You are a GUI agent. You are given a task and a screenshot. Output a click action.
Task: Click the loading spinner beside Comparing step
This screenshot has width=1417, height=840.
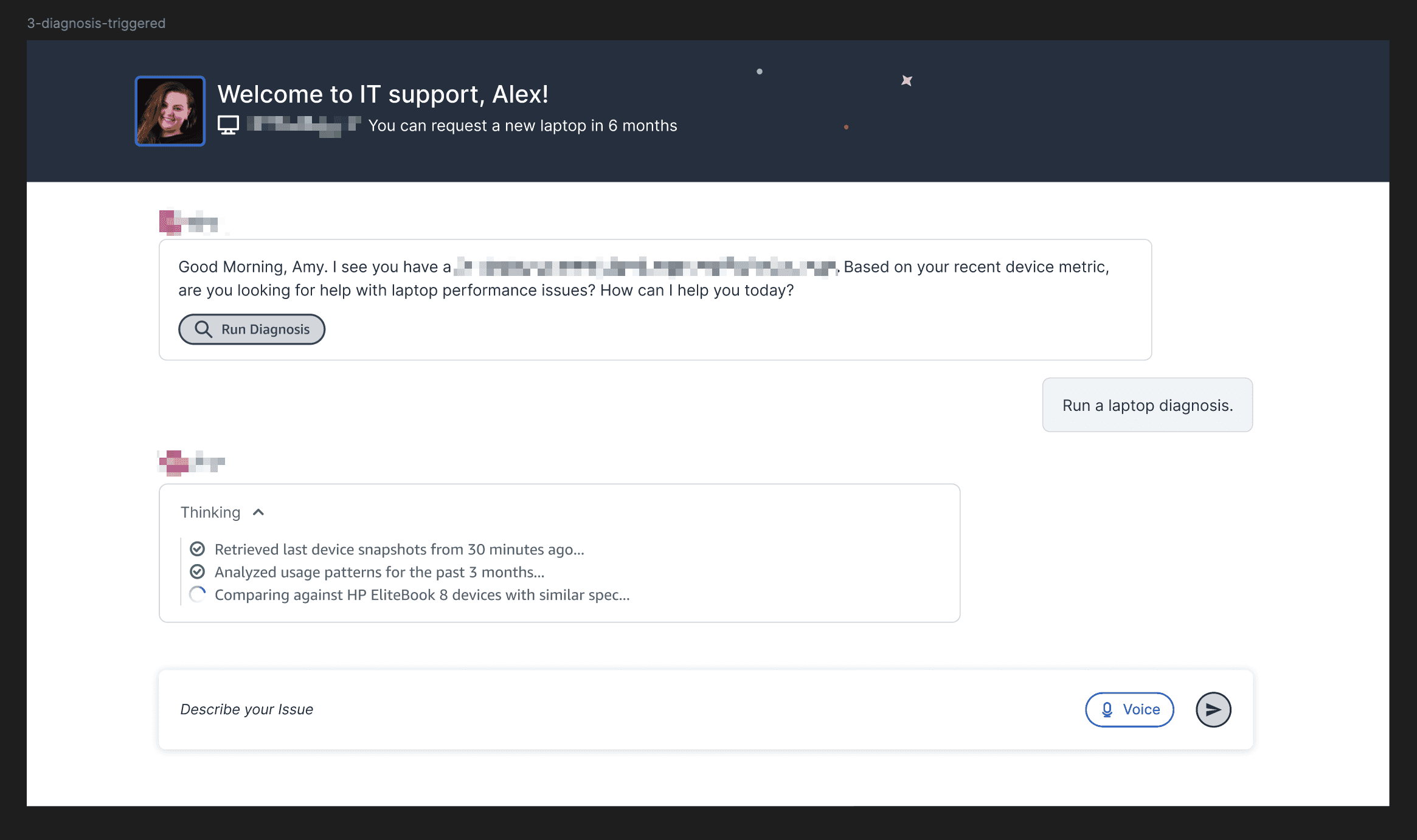(x=198, y=594)
